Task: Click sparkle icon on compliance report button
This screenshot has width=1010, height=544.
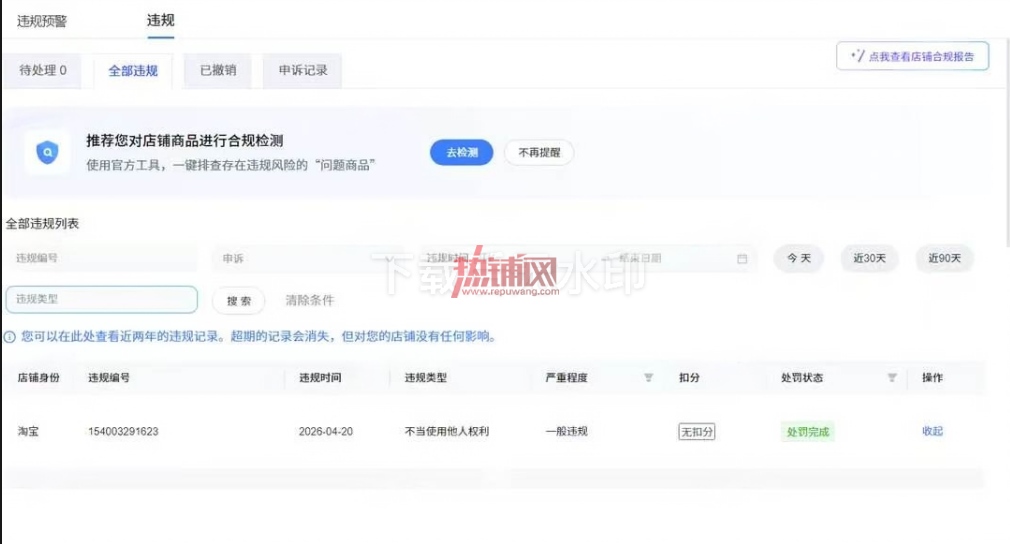Action: click(857, 56)
